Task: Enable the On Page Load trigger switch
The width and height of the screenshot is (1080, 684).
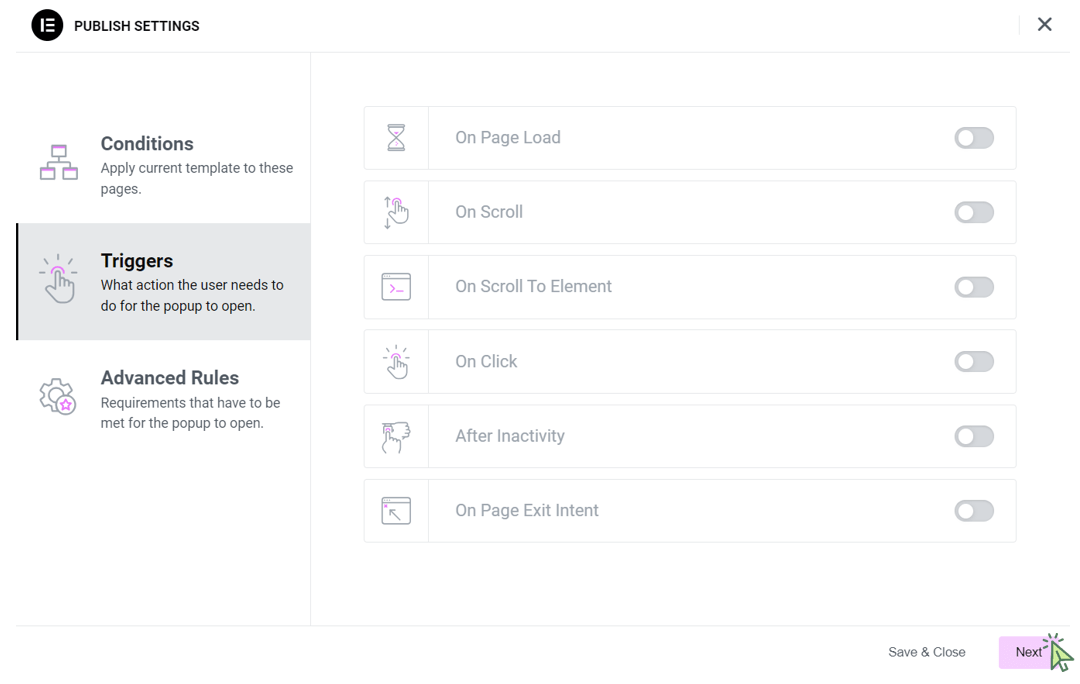Action: click(974, 138)
